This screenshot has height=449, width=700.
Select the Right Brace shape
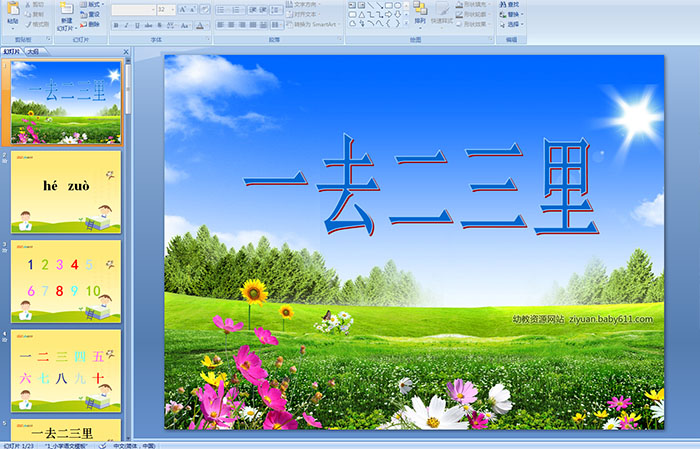click(397, 24)
